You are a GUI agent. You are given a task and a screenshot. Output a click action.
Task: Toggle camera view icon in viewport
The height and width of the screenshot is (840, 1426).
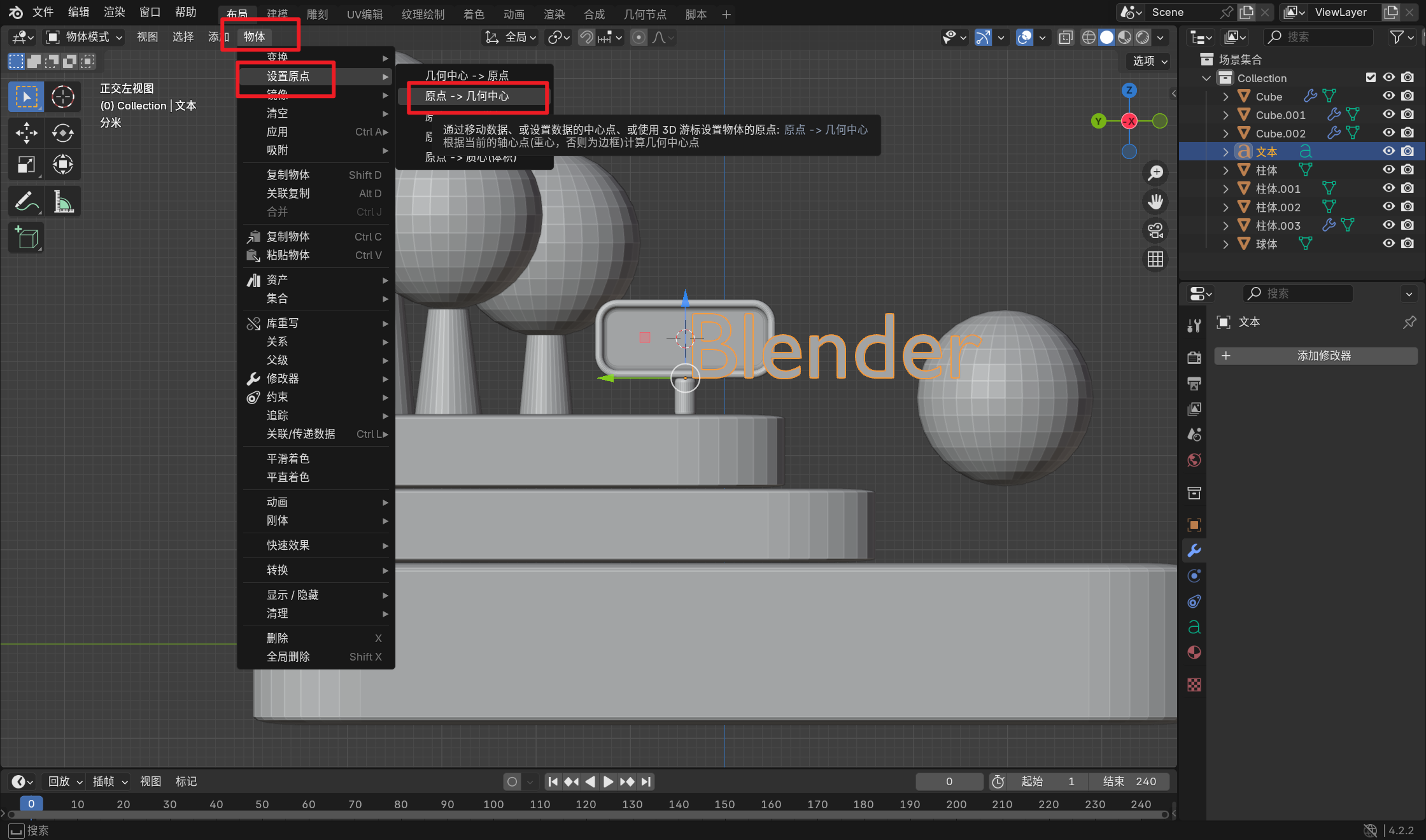click(x=1155, y=230)
